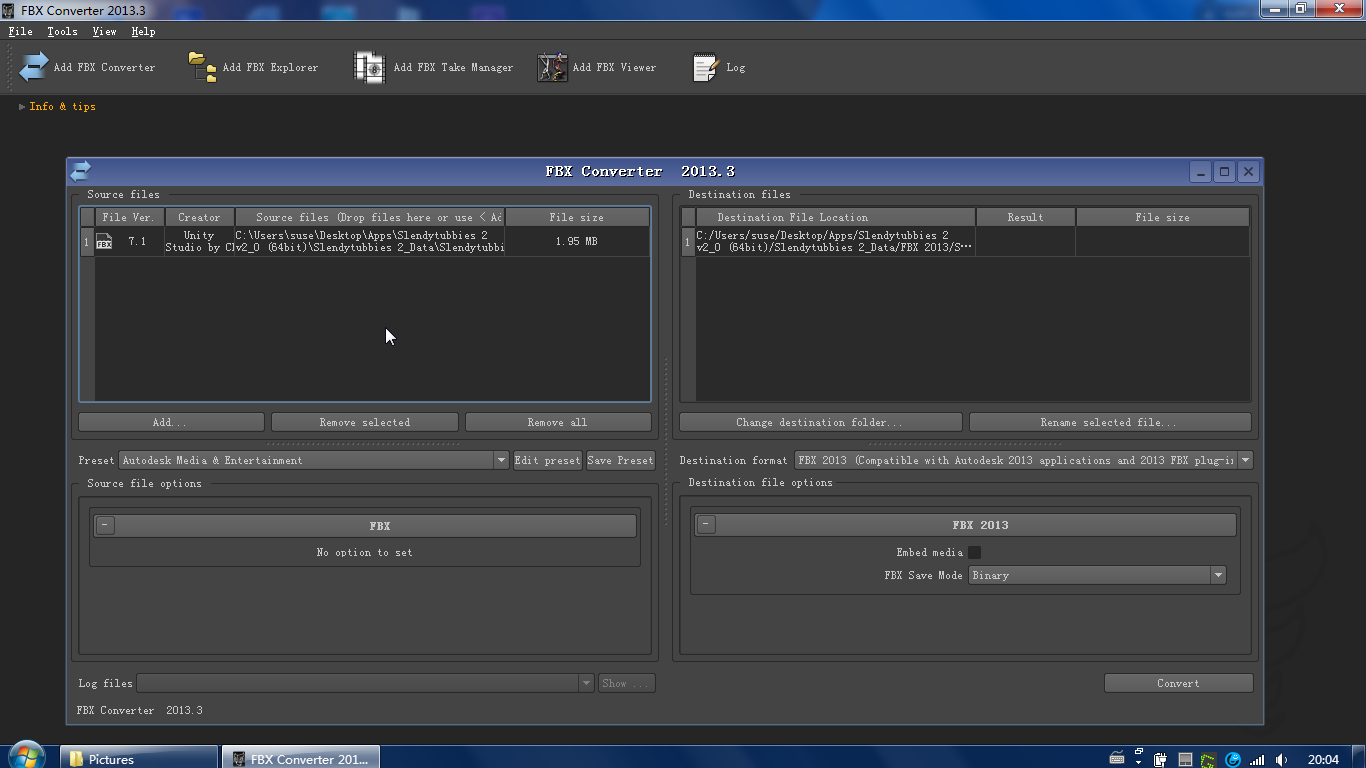
Task: Toggle the Embed media checkbox
Action: click(974, 552)
